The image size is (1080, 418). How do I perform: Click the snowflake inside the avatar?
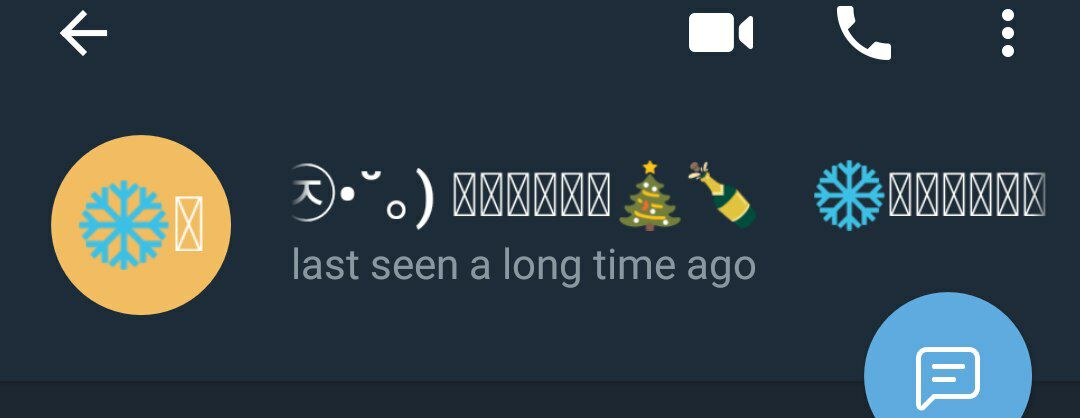coord(123,224)
